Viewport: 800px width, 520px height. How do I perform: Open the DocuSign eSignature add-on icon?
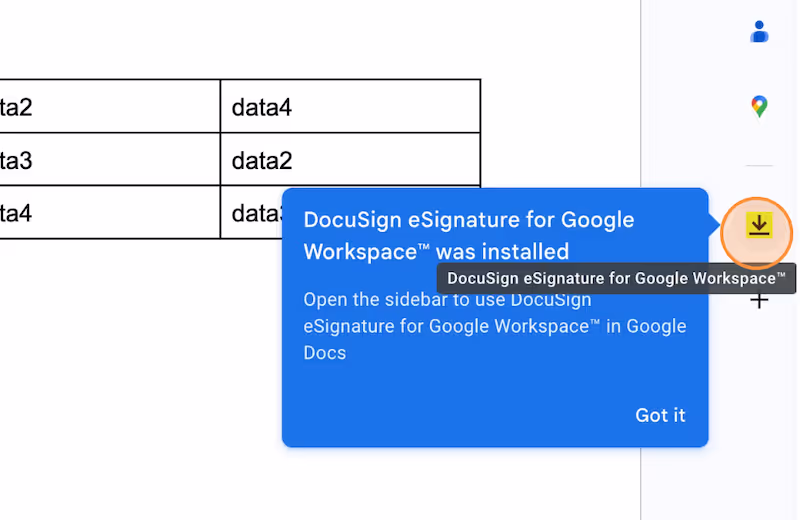(759, 226)
